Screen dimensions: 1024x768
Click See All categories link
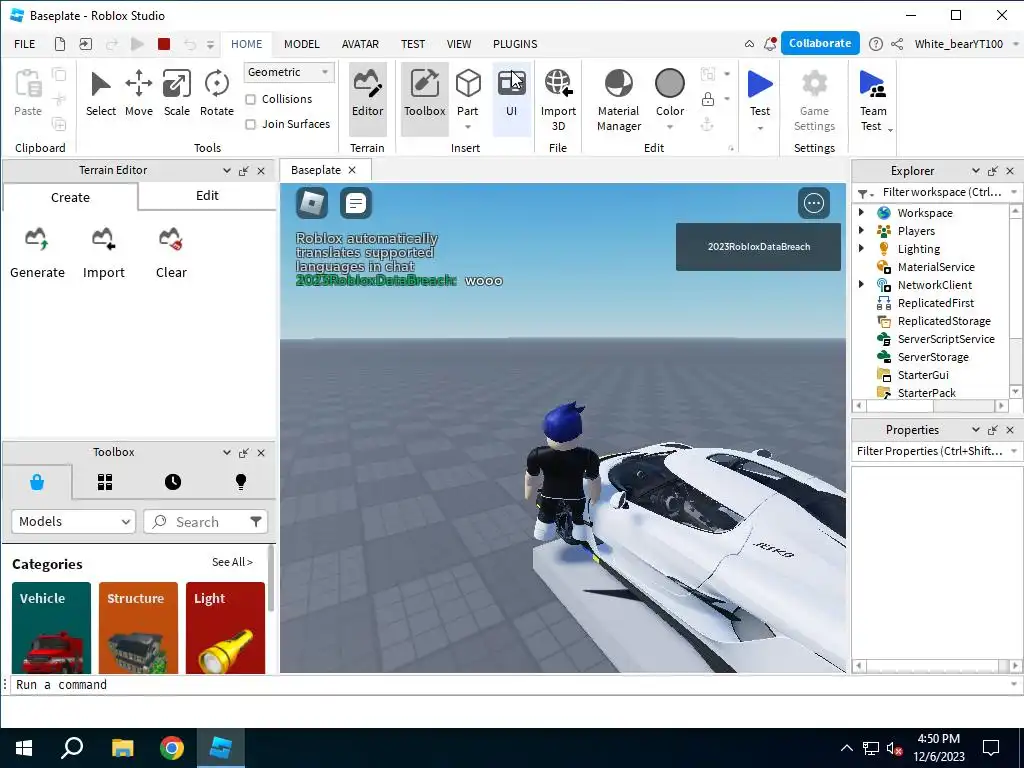coord(232,562)
